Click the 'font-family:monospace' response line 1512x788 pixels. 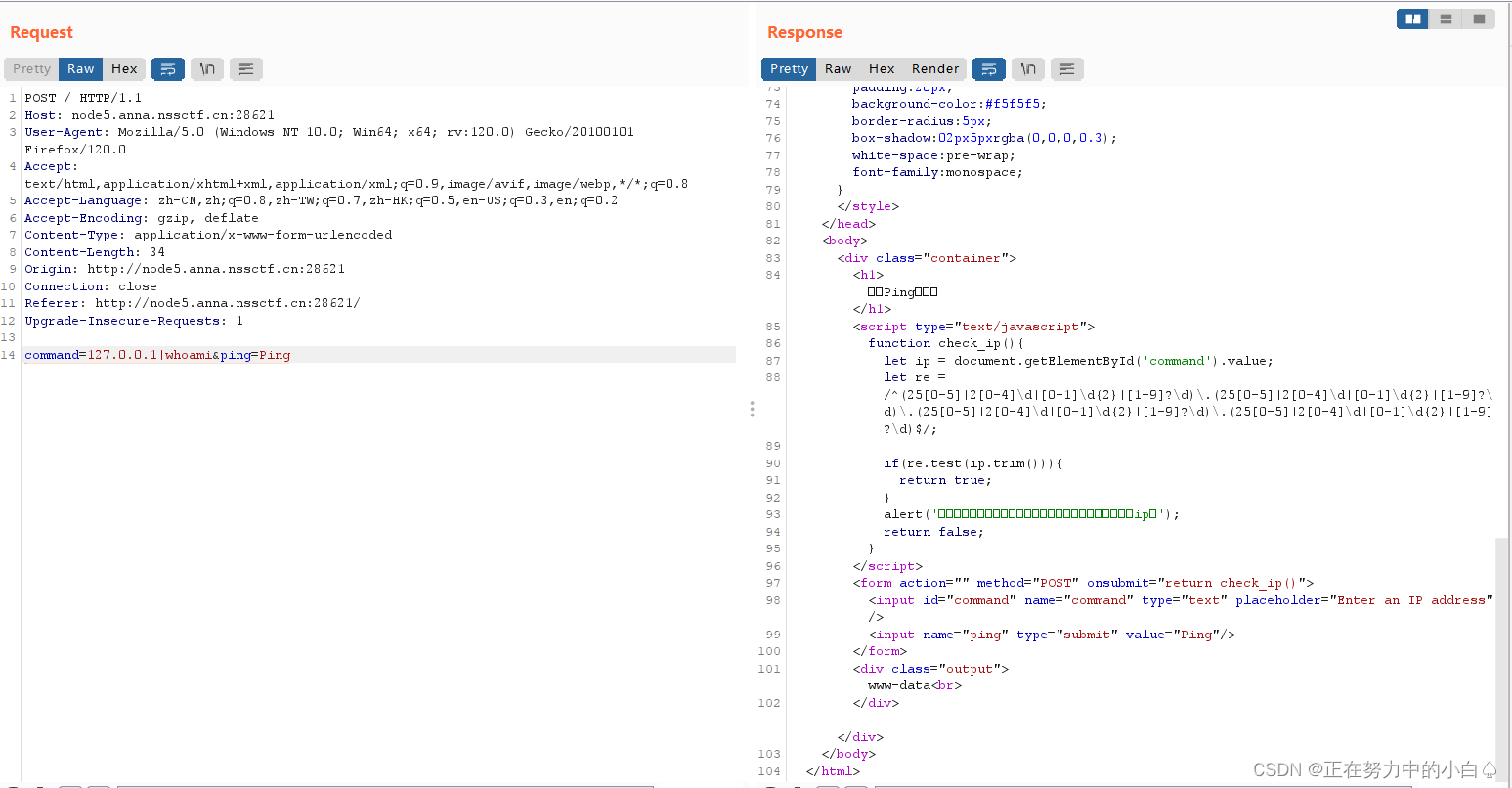(x=937, y=172)
